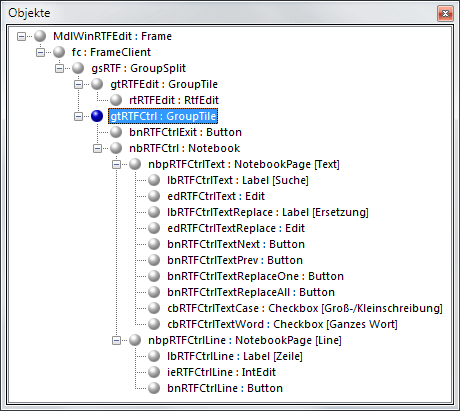Select the bnRTFCtrlTextReplaceAll Button entry
The height and width of the screenshot is (411, 460).
[x=251, y=292]
